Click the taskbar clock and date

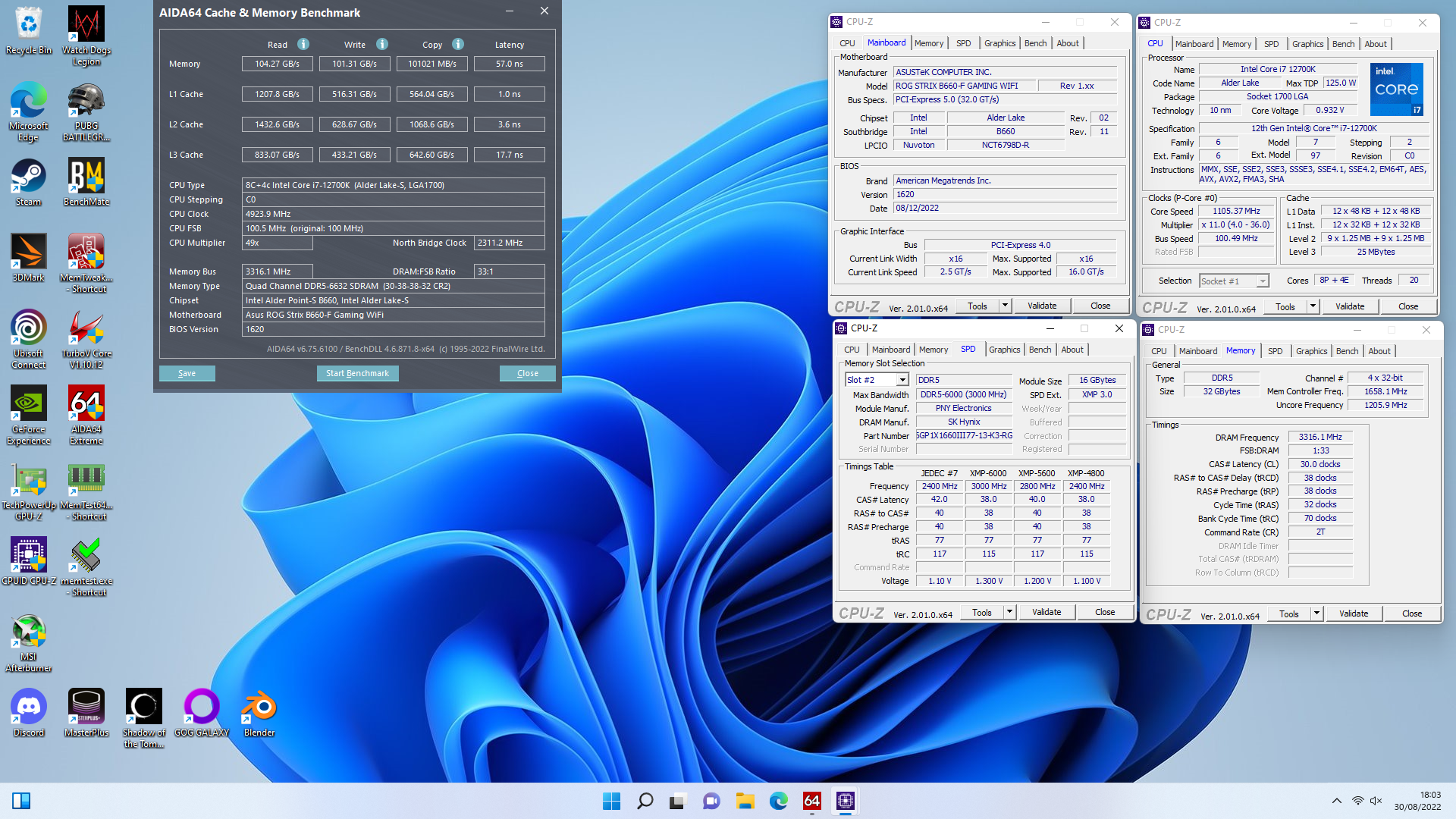(x=1417, y=801)
